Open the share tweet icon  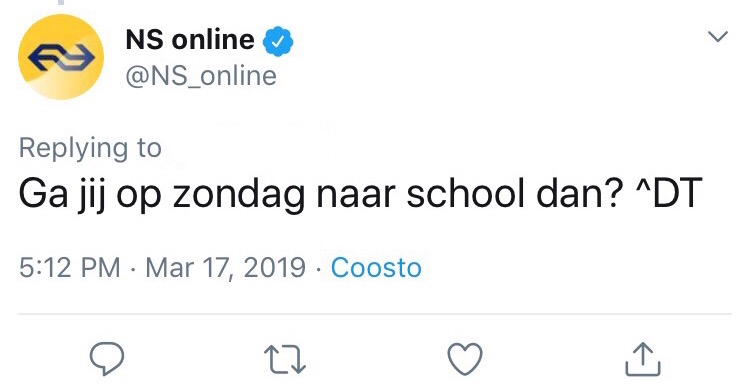click(643, 359)
